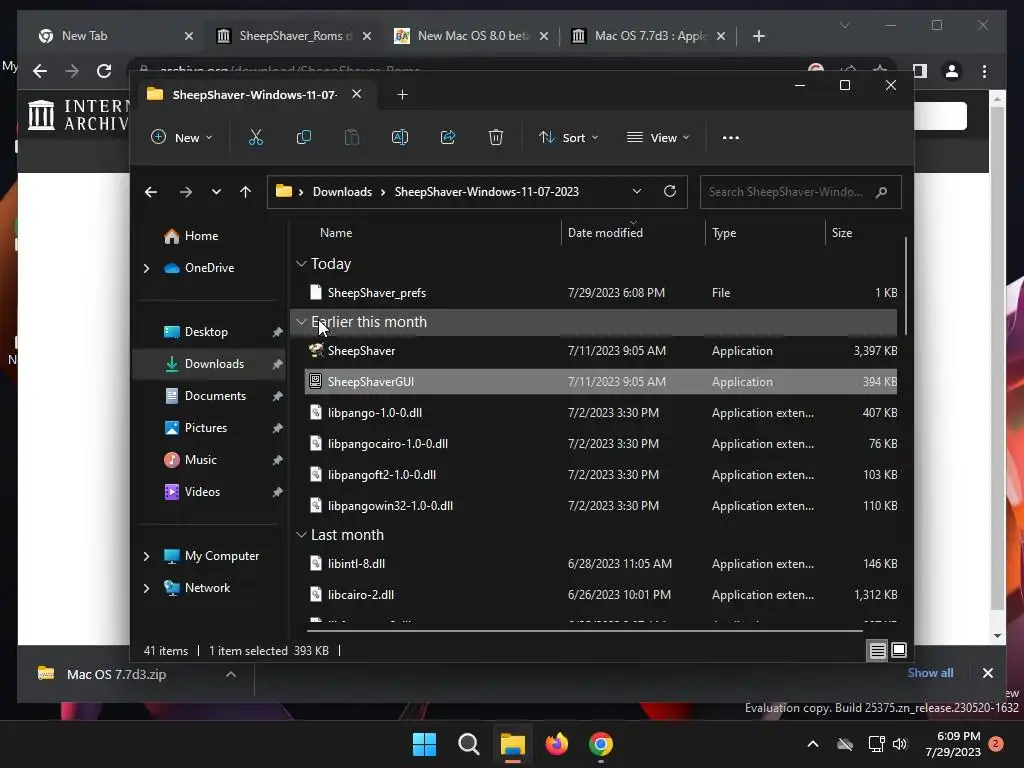The width and height of the screenshot is (1024, 768).
Task: Go up one folder level
Action: (246, 192)
